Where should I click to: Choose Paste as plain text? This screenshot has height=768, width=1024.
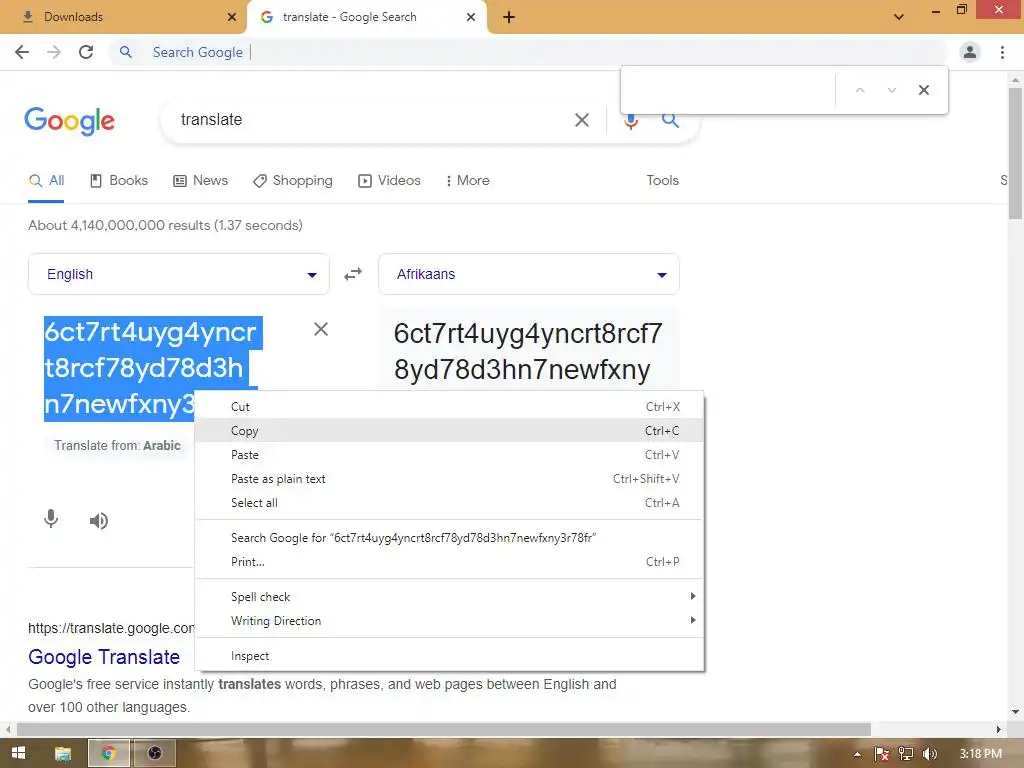449,479
